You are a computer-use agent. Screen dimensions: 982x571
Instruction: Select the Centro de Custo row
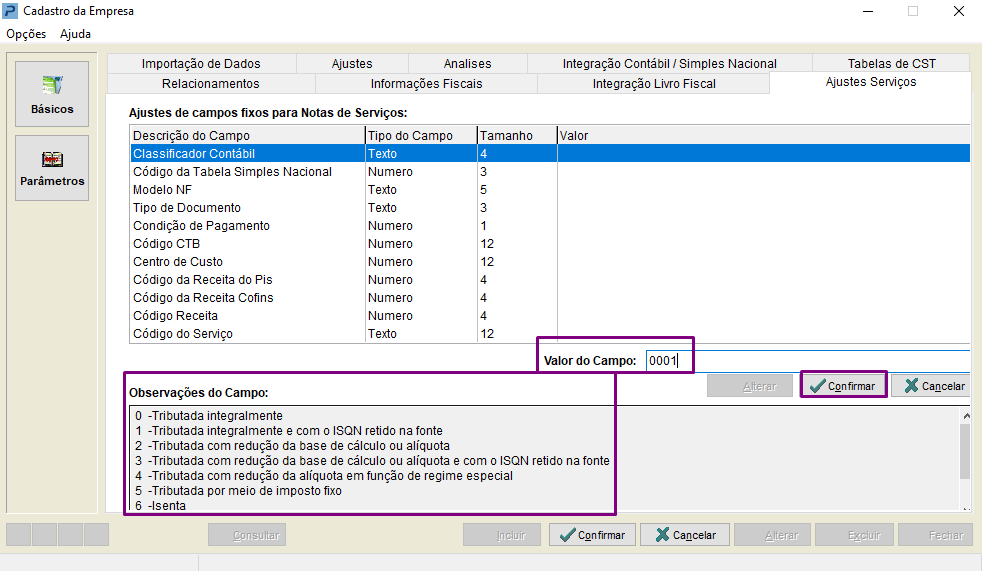[x=550, y=262]
